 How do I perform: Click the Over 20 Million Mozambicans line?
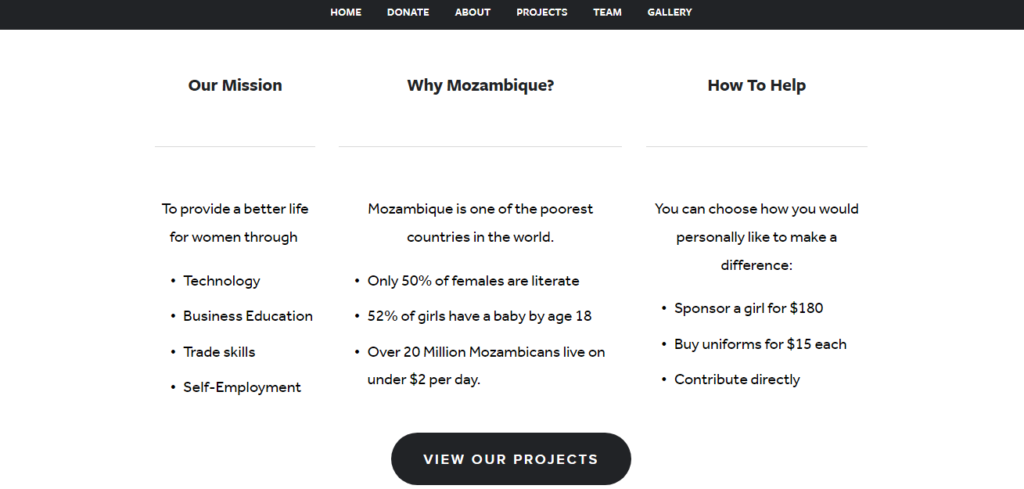coord(487,352)
